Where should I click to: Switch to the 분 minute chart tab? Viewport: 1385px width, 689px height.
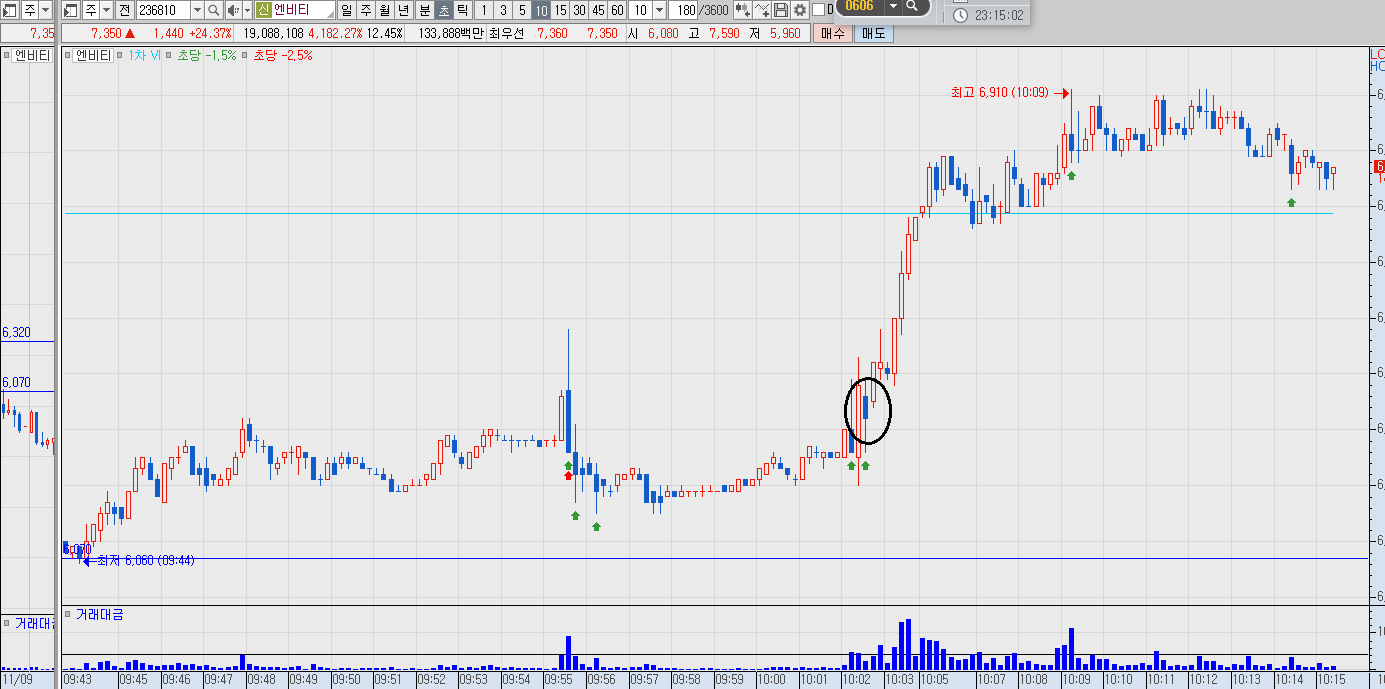pos(425,10)
